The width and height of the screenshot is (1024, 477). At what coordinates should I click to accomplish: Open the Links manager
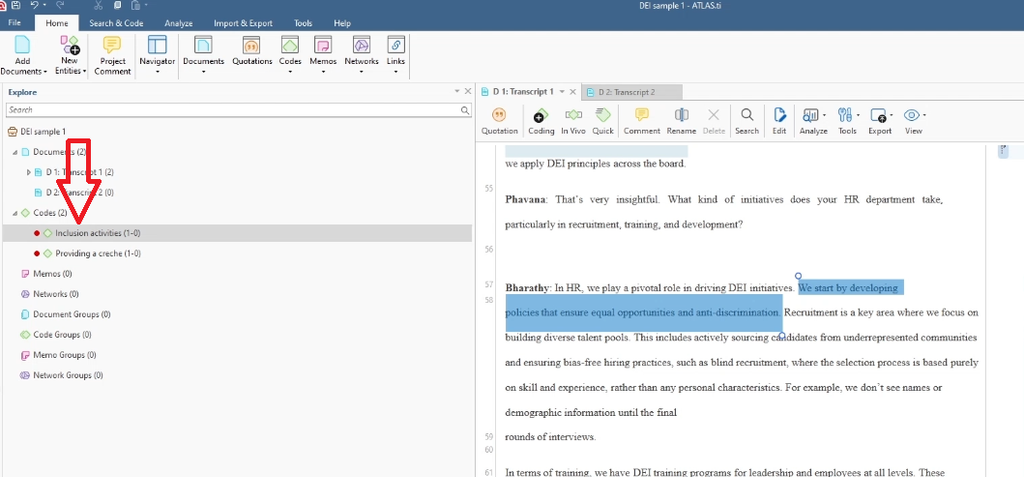point(395,55)
